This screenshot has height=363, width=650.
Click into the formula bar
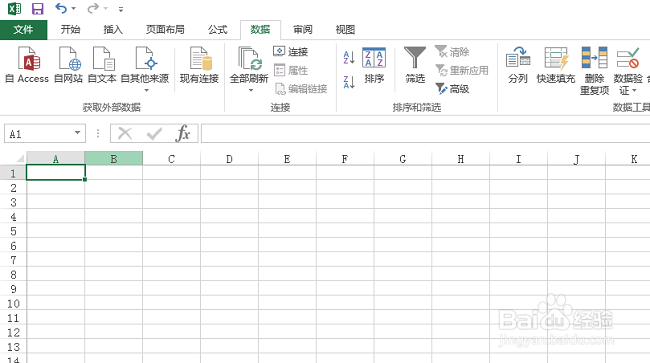point(425,133)
